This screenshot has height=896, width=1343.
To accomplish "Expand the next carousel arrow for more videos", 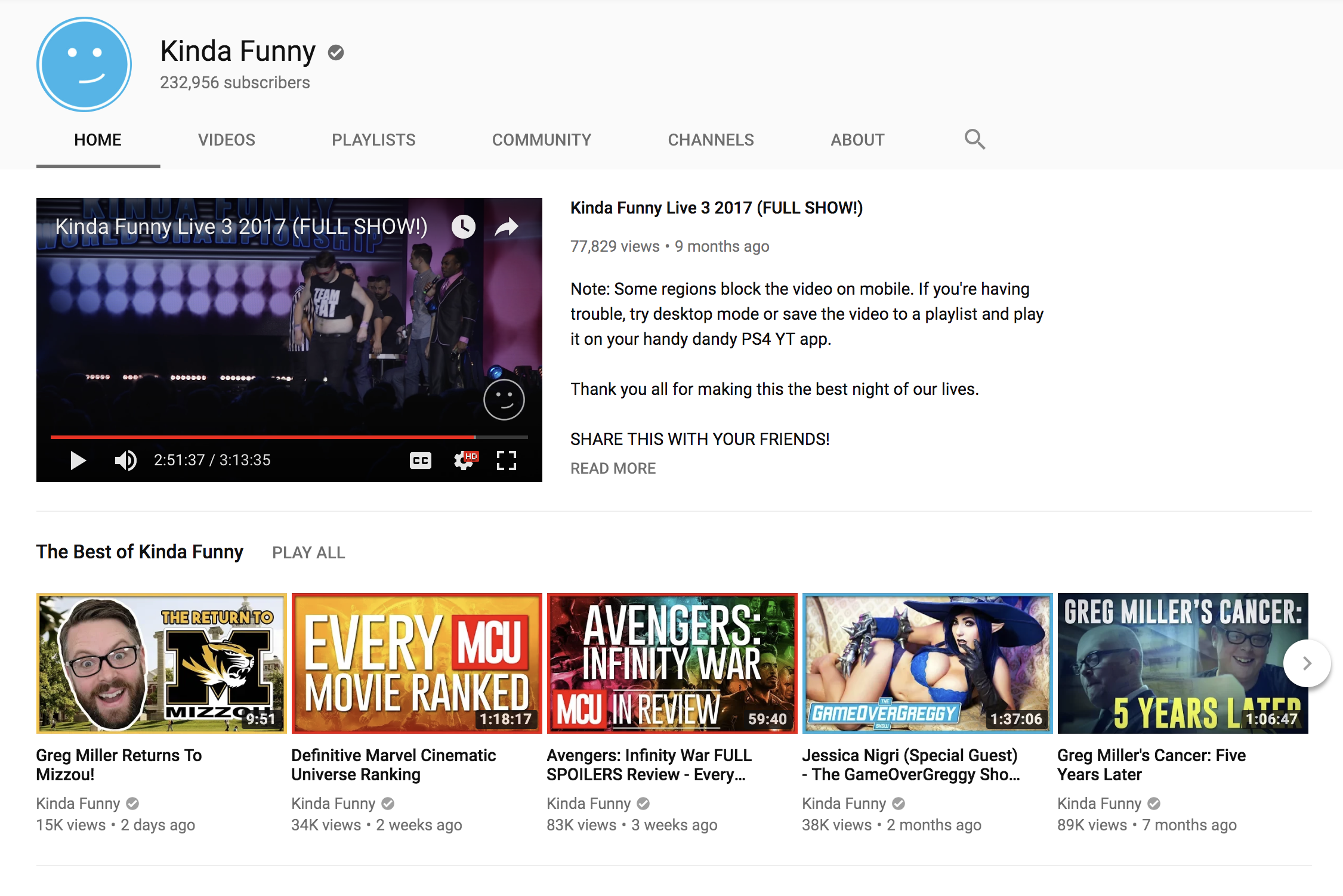I will tap(1308, 663).
